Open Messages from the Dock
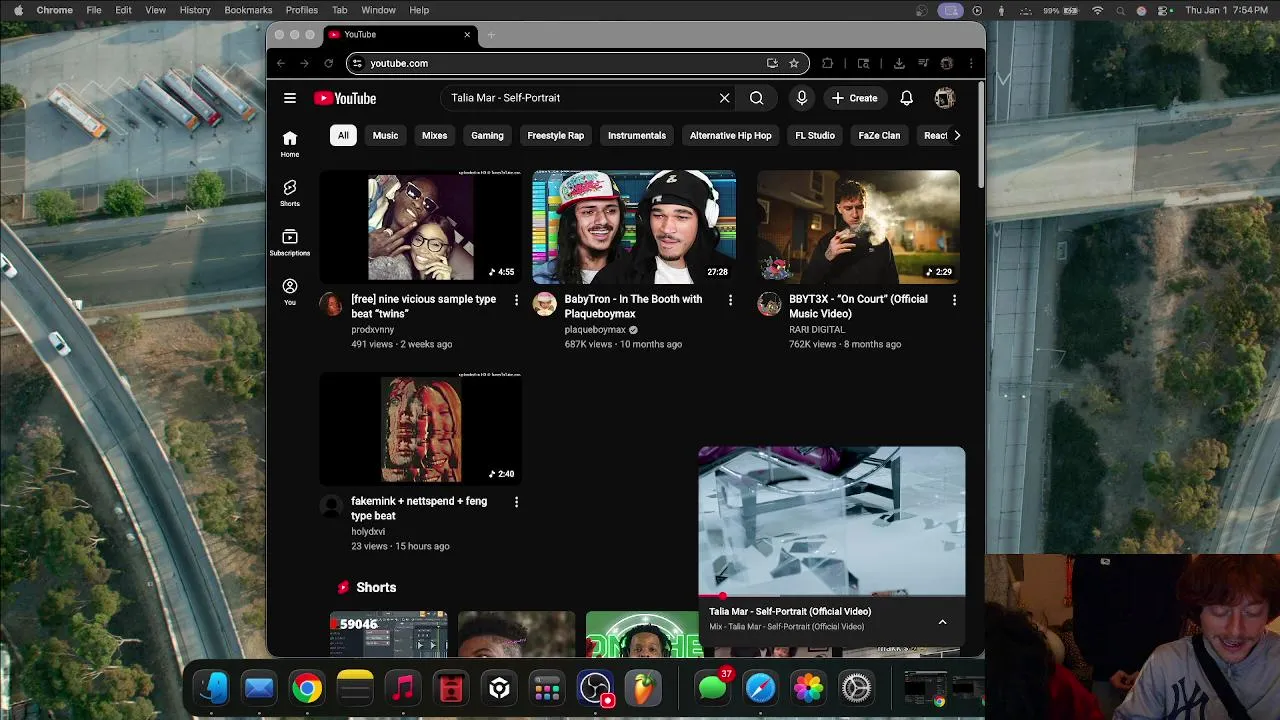 (x=712, y=688)
